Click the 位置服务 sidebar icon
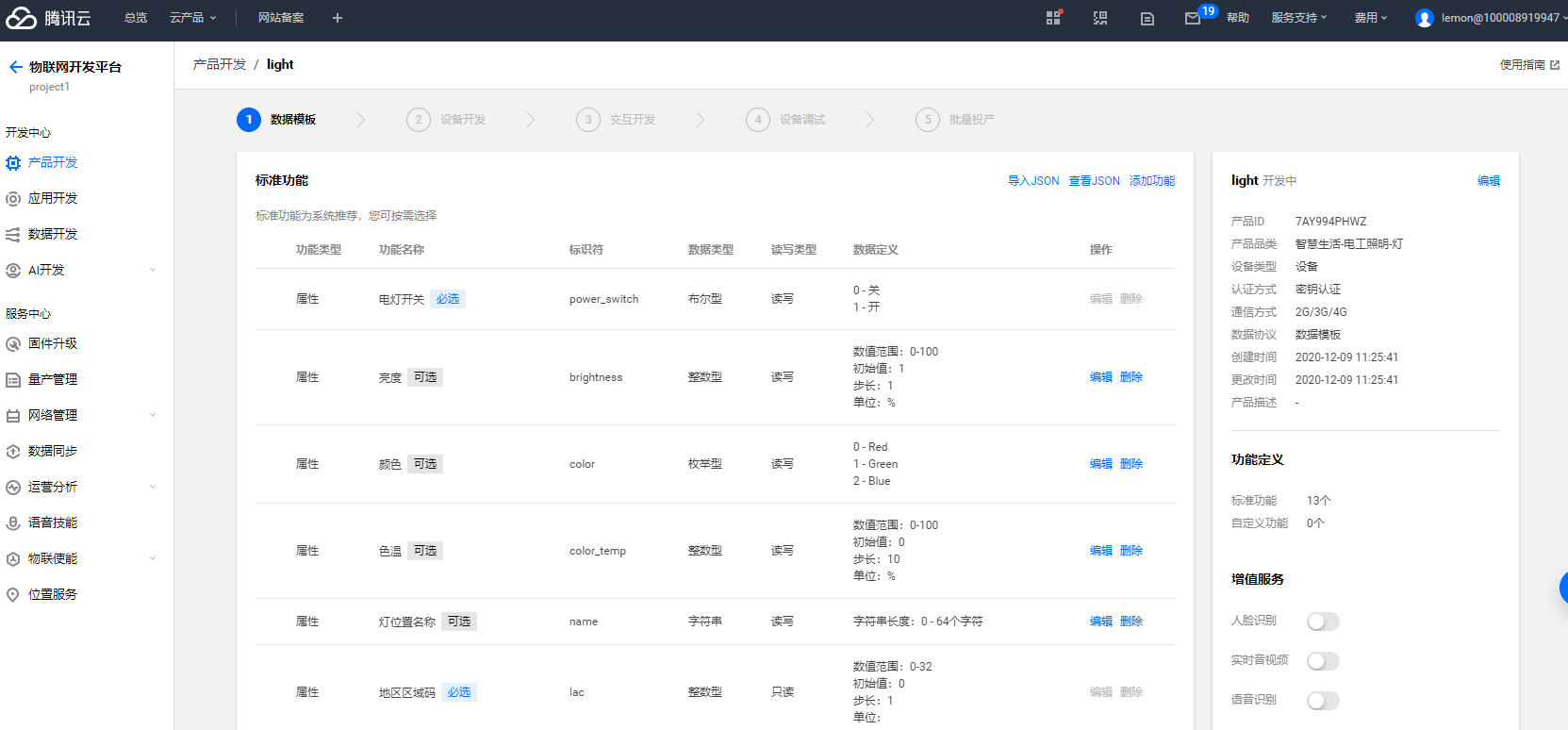The image size is (1568, 730). point(13,595)
